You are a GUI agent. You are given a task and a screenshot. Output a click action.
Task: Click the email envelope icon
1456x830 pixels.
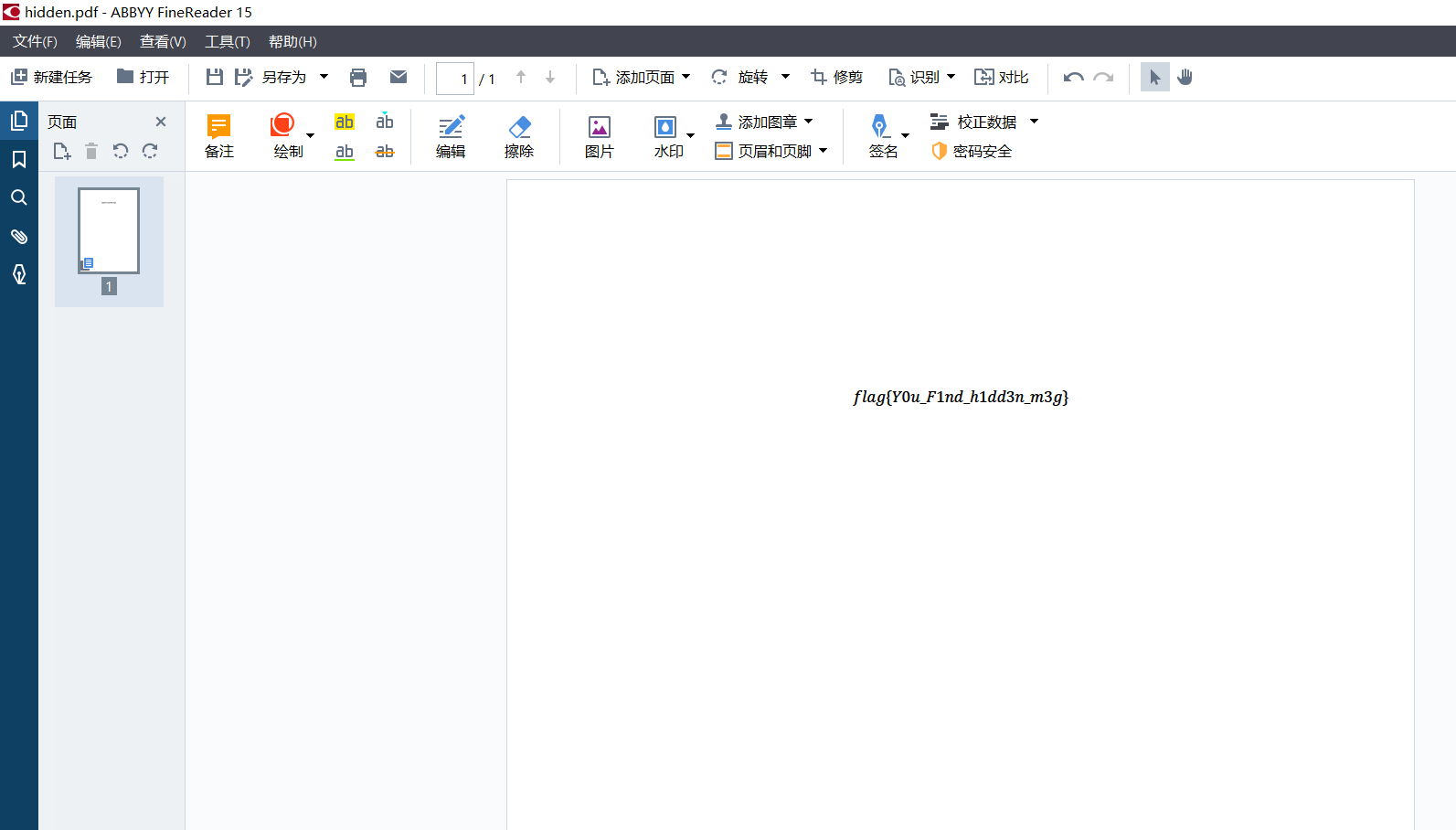[399, 78]
